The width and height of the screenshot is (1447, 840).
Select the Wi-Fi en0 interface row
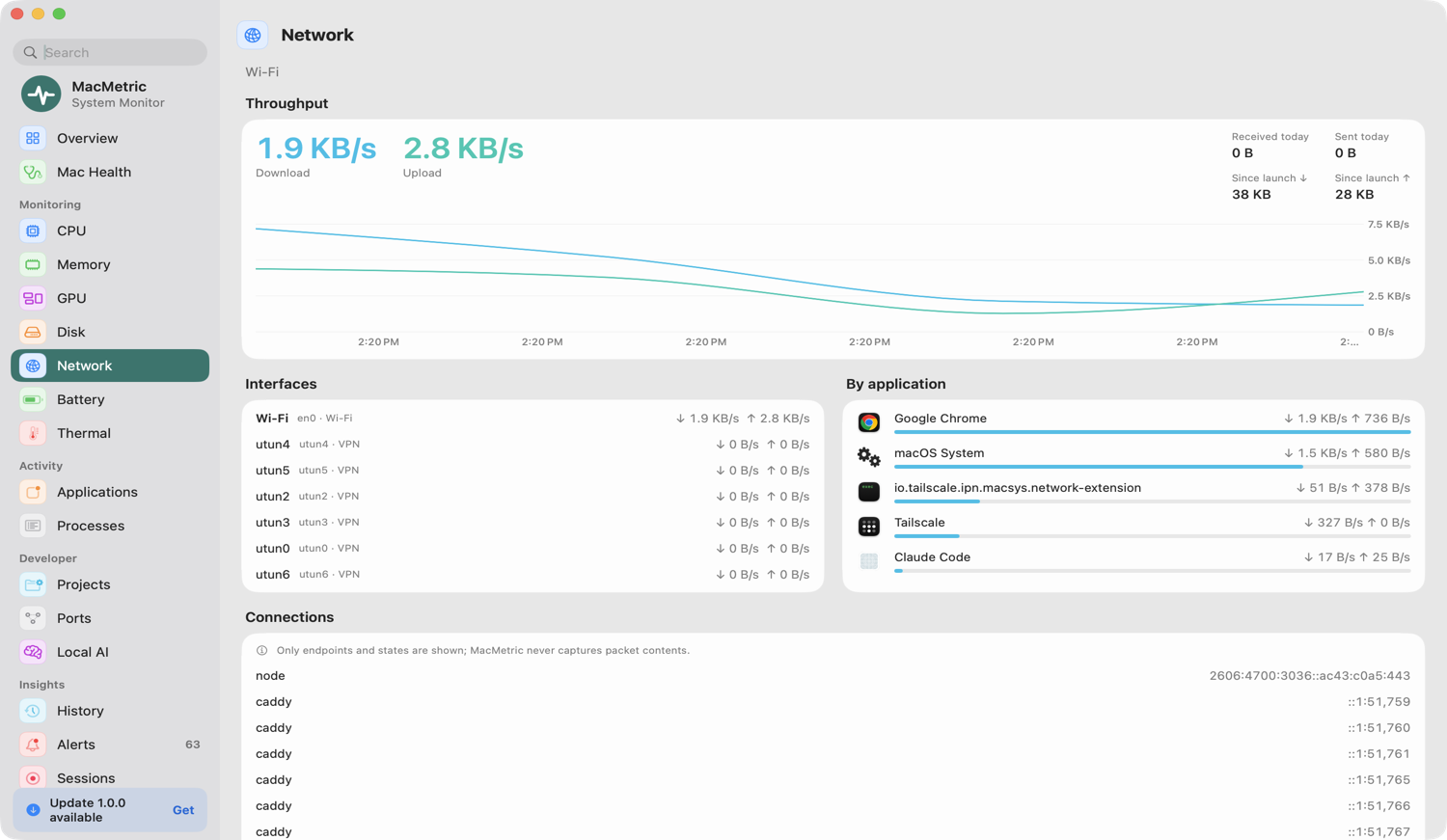tap(532, 419)
